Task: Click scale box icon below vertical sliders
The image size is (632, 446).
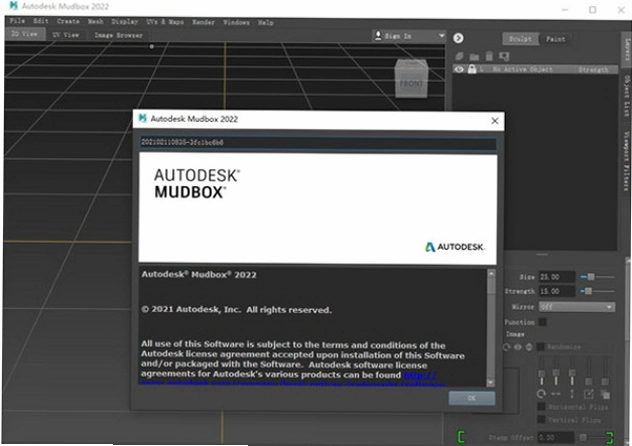Action: [x=589, y=394]
